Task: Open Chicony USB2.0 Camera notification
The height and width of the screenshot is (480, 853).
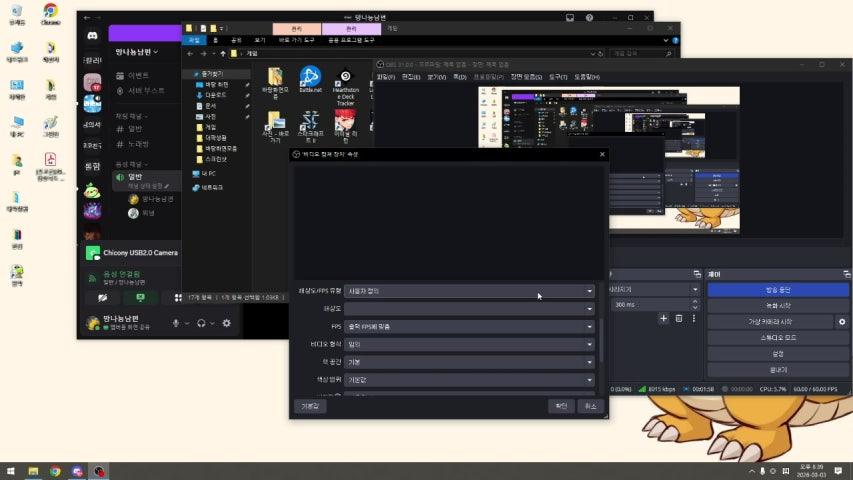Action: (133, 253)
